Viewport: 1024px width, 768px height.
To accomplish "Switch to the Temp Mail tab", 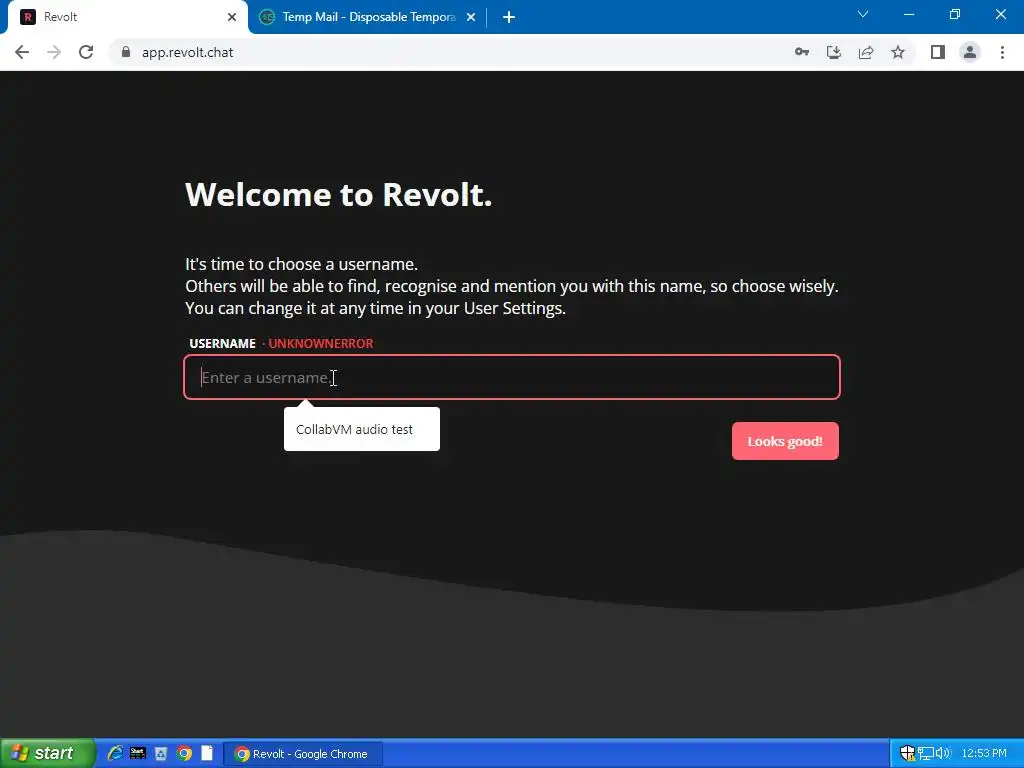I will pos(368,17).
